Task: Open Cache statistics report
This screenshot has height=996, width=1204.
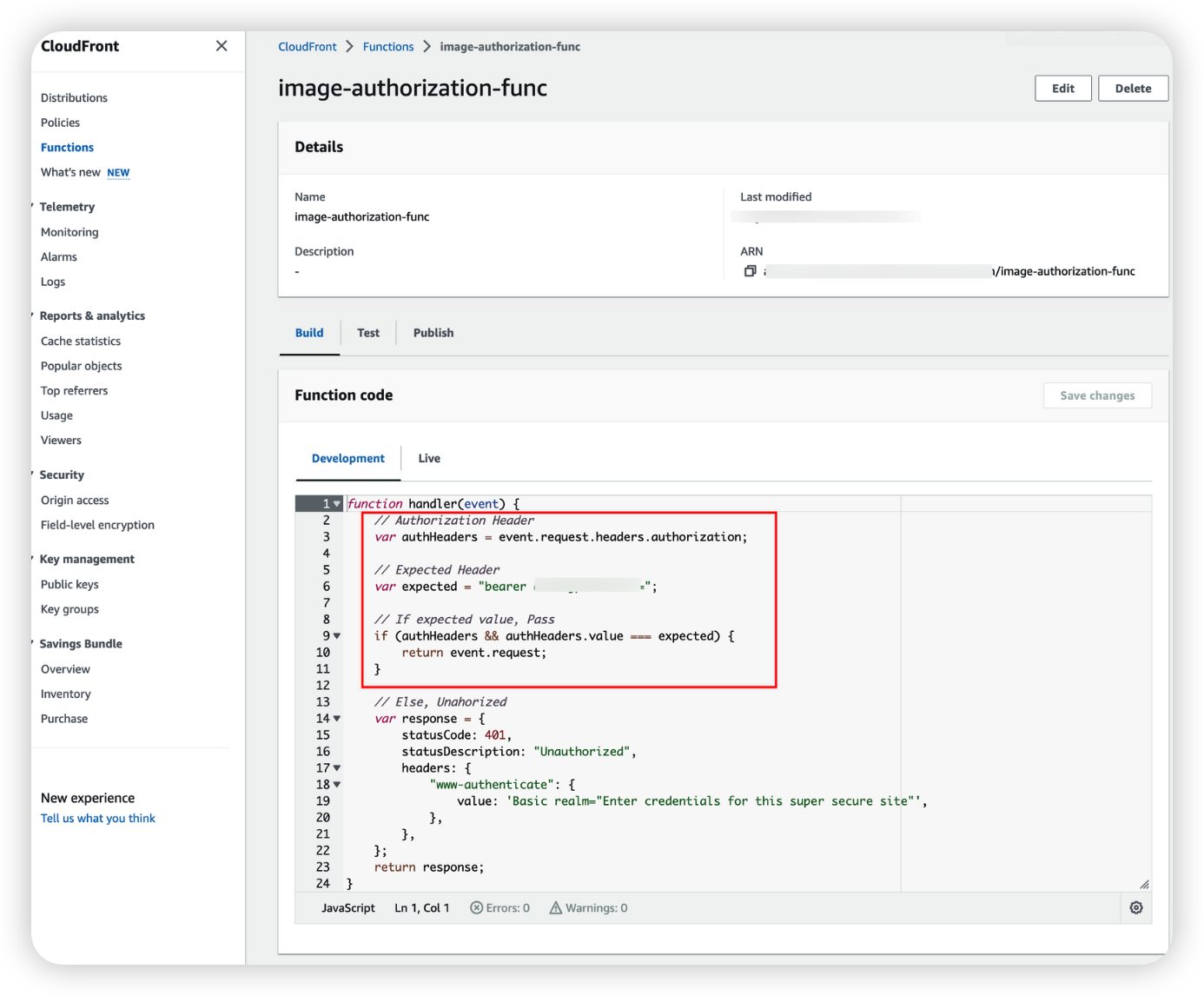Action: click(81, 342)
